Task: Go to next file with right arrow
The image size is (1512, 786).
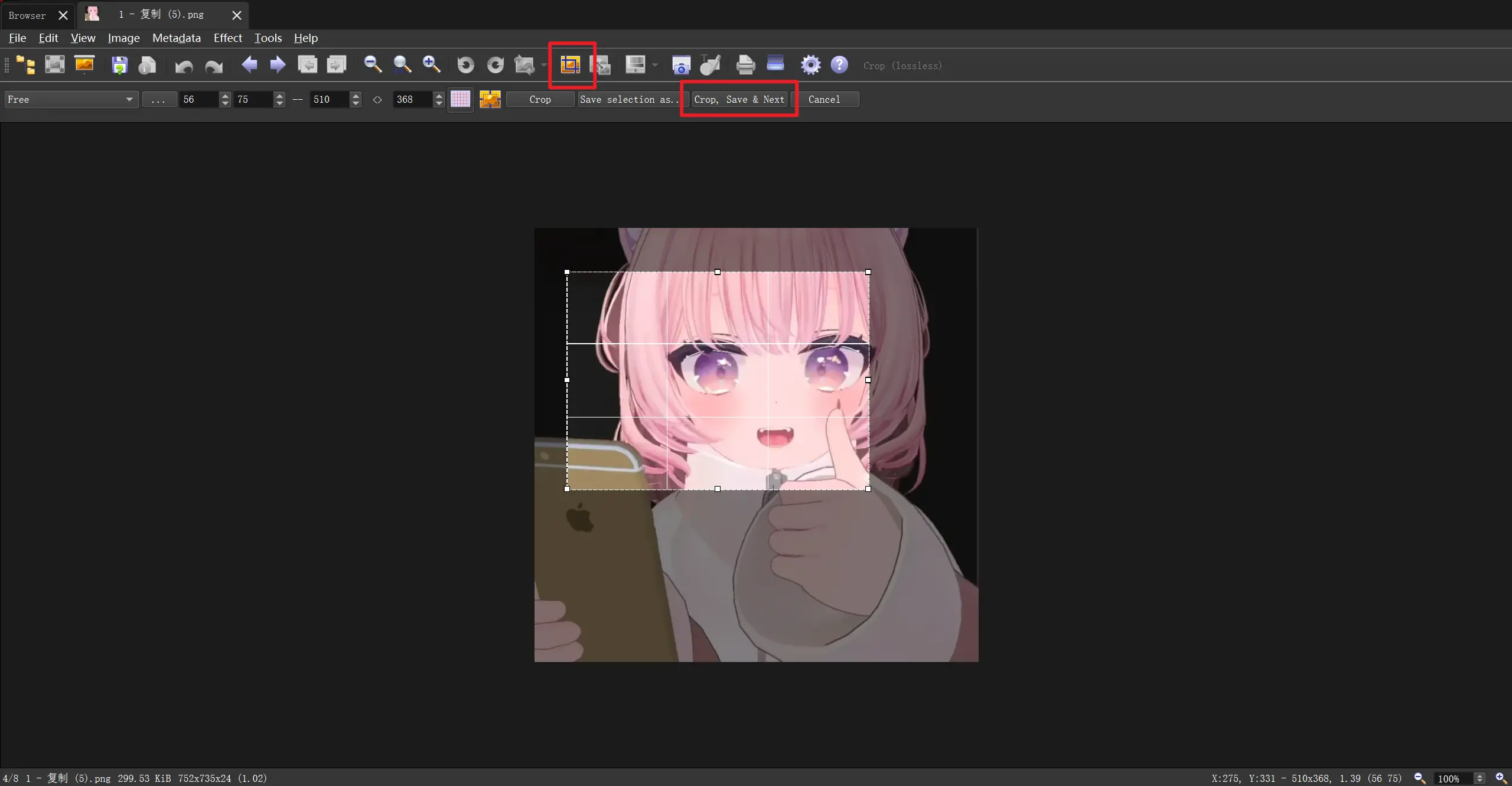Action: coord(278,65)
